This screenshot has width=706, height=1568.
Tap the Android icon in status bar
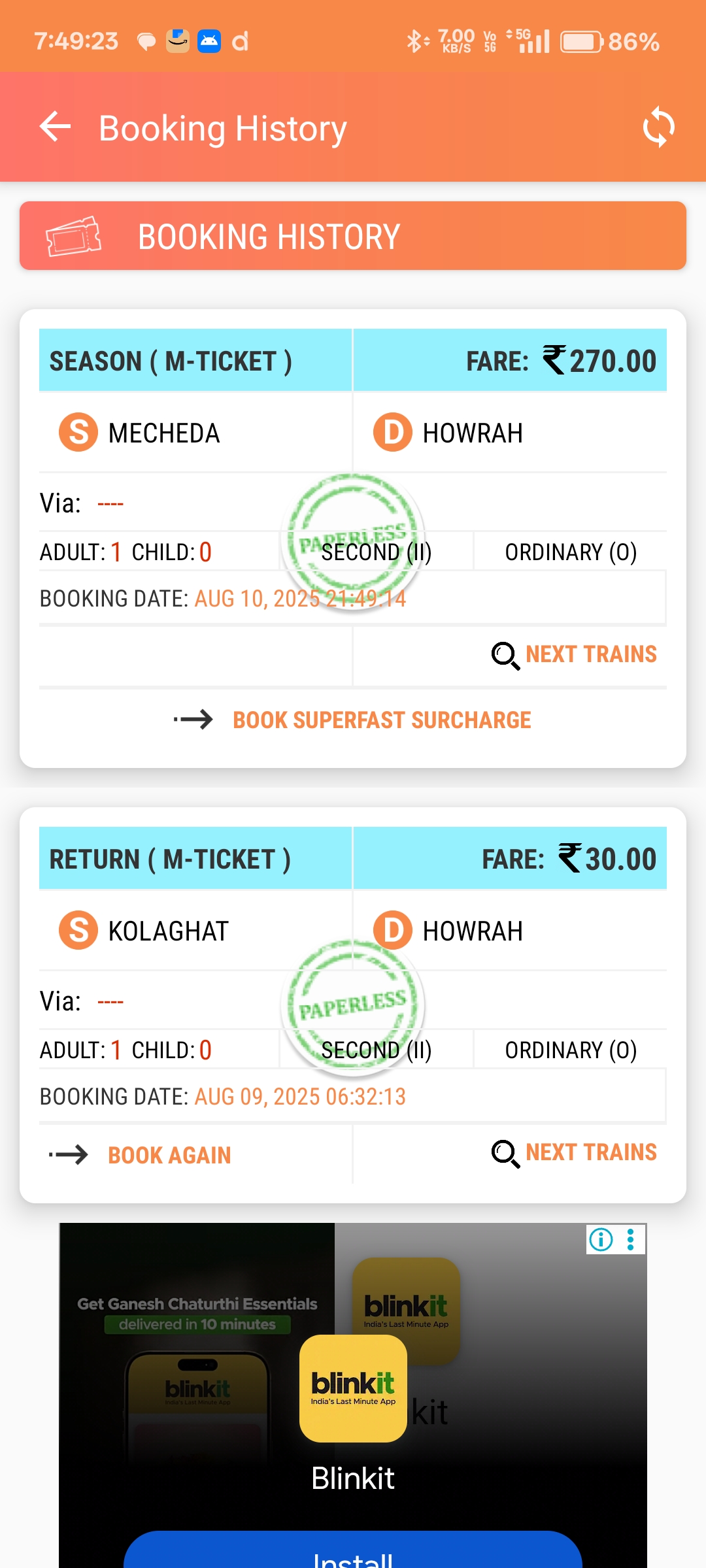(x=209, y=41)
